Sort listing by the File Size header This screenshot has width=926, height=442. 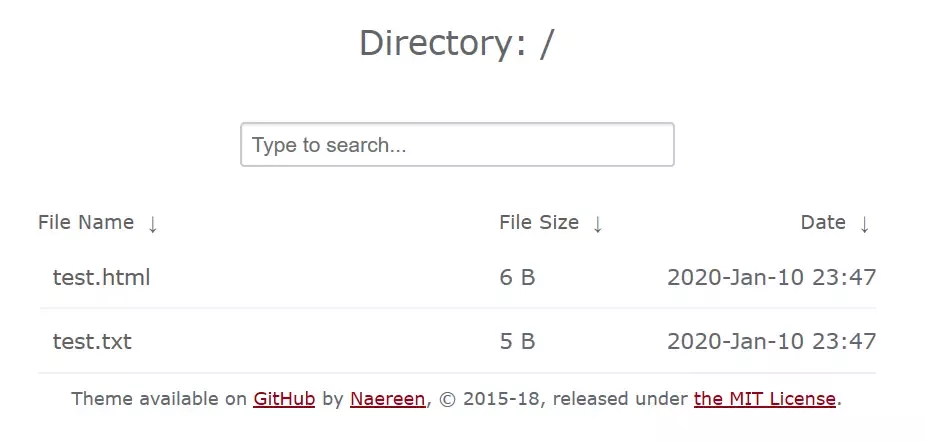tap(539, 223)
